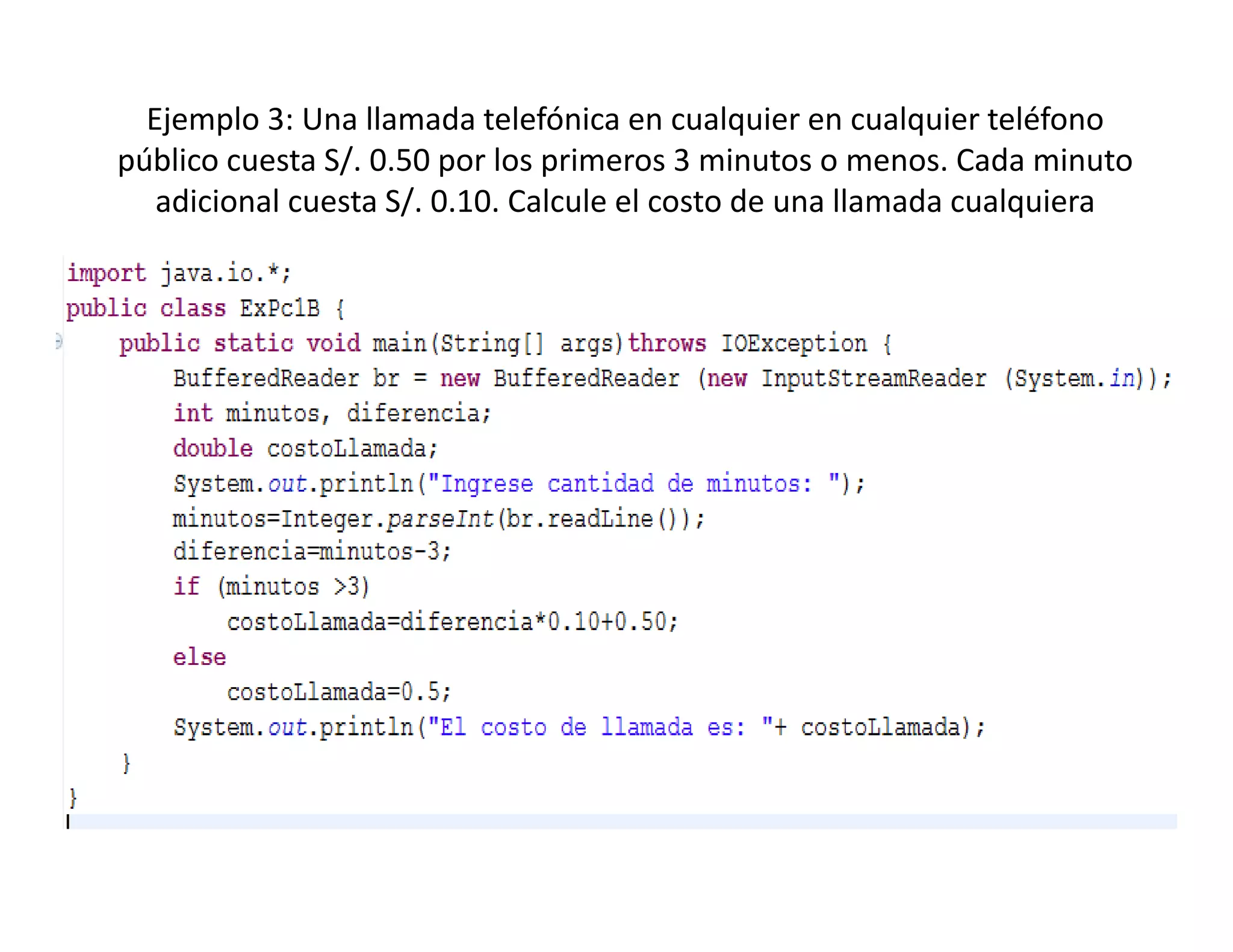Viewport: 1233px width, 952px height.
Task: Click title line 'adicional cuesta S/. 0.10'
Action: [x=625, y=201]
